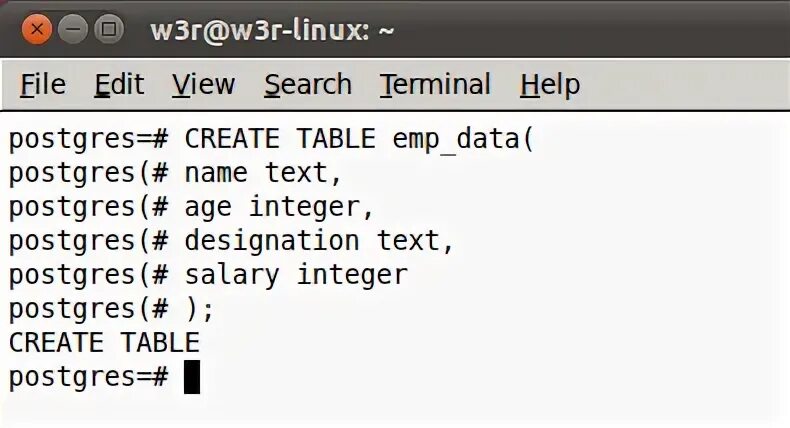The width and height of the screenshot is (790, 428).
Task: Click the w3r@w3r-linux window title
Action: [x=272, y=30]
